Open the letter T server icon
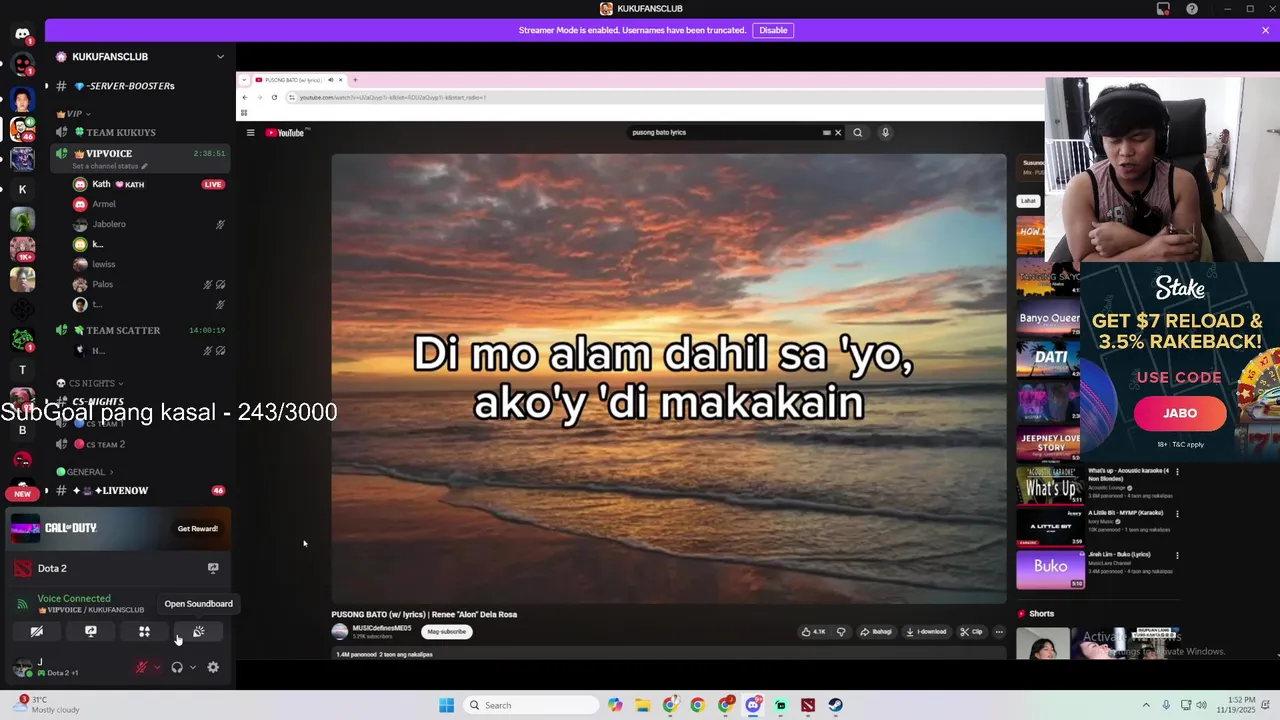The width and height of the screenshot is (1280, 720). [22, 369]
